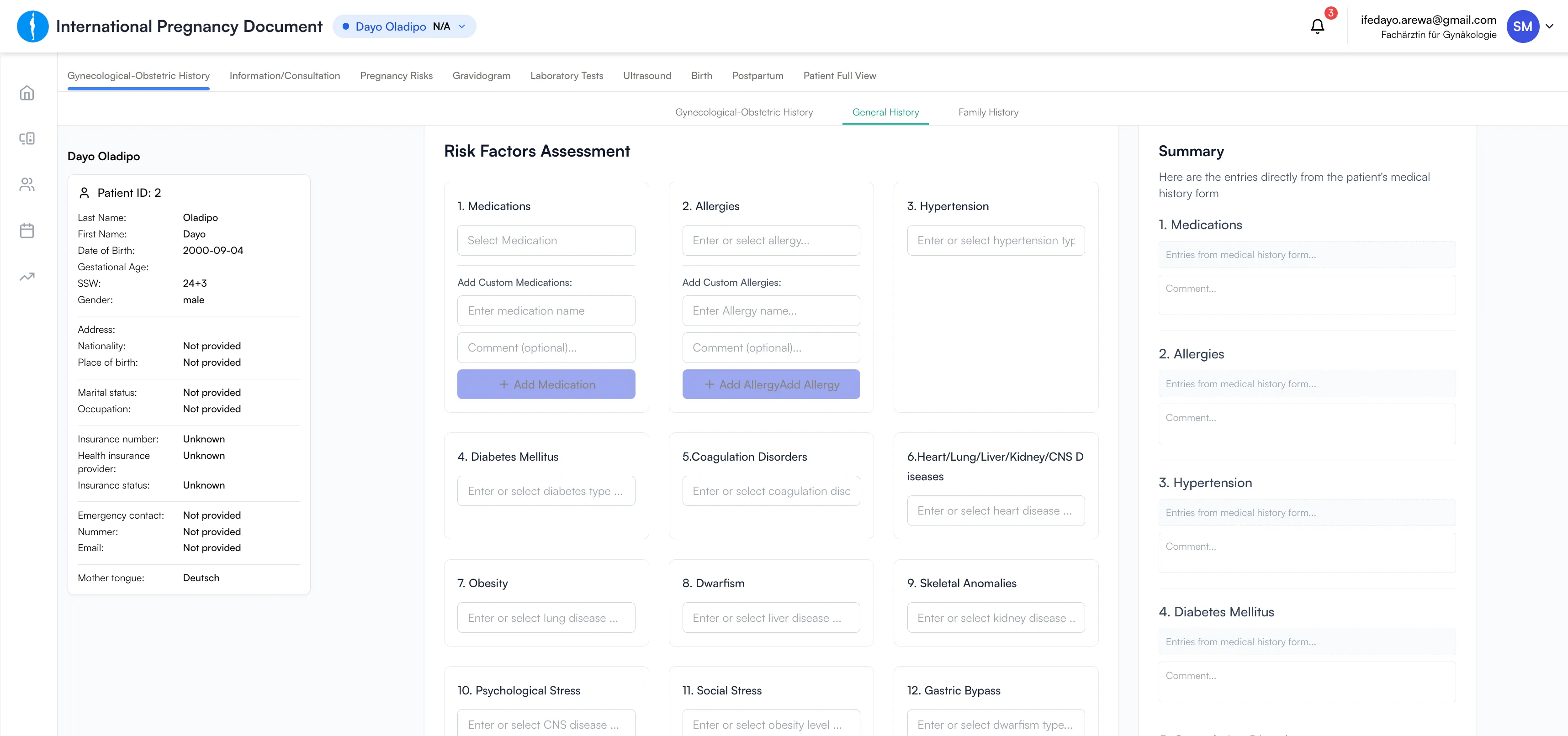Expand the Dayo Oladipo patient selector
Viewport: 1568px width, 736px height.
[404, 26]
